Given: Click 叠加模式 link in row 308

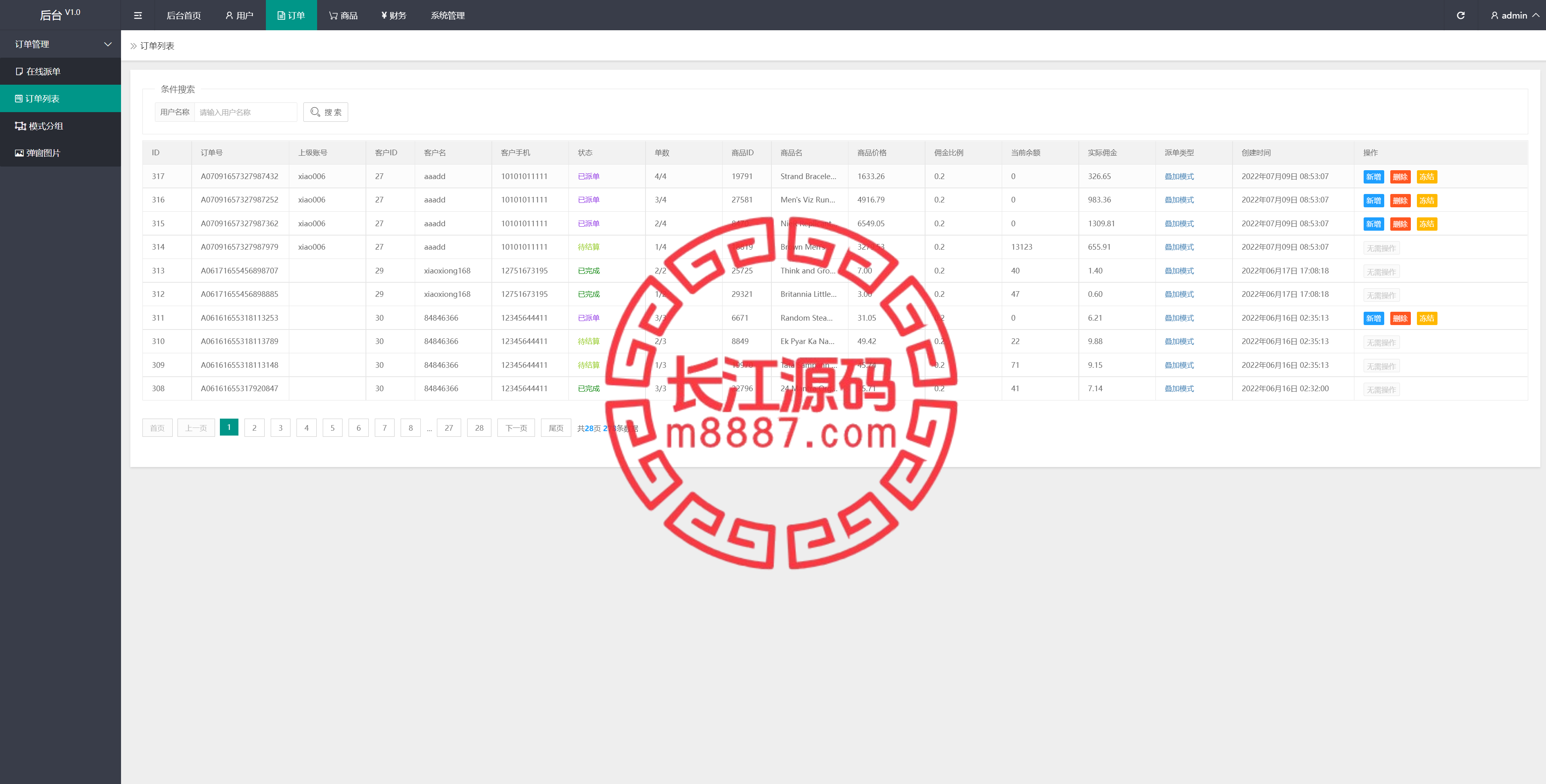Looking at the screenshot, I should coord(1179,389).
